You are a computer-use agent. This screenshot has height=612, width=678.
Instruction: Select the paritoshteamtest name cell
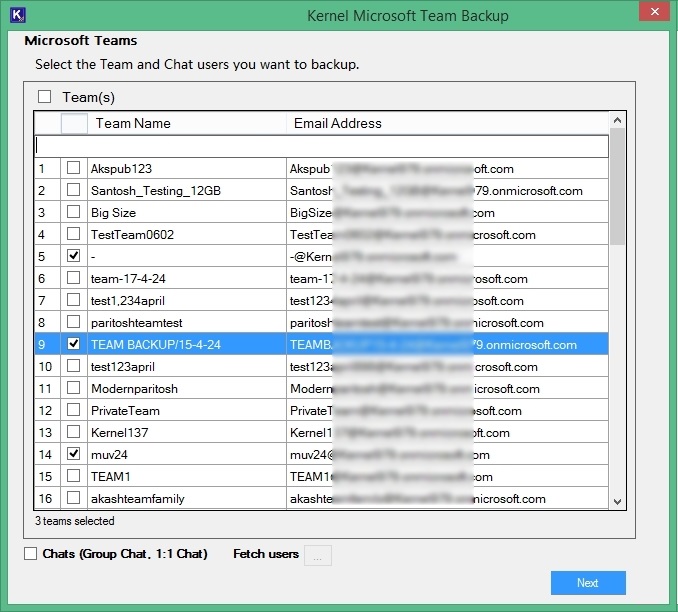(x=187, y=323)
